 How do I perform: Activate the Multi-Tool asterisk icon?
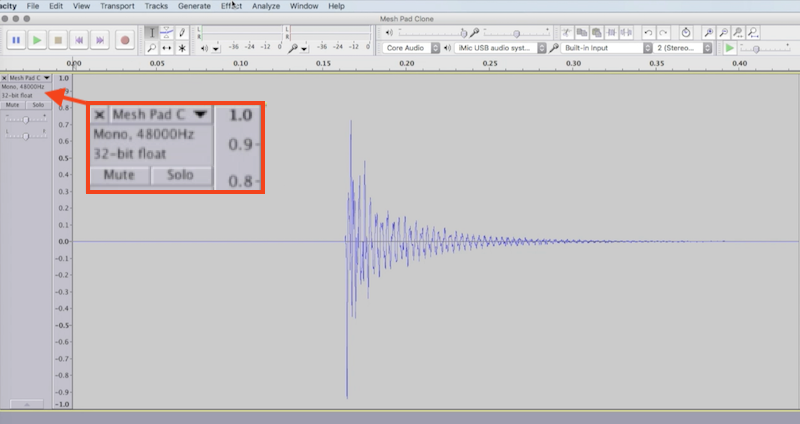[x=182, y=48]
